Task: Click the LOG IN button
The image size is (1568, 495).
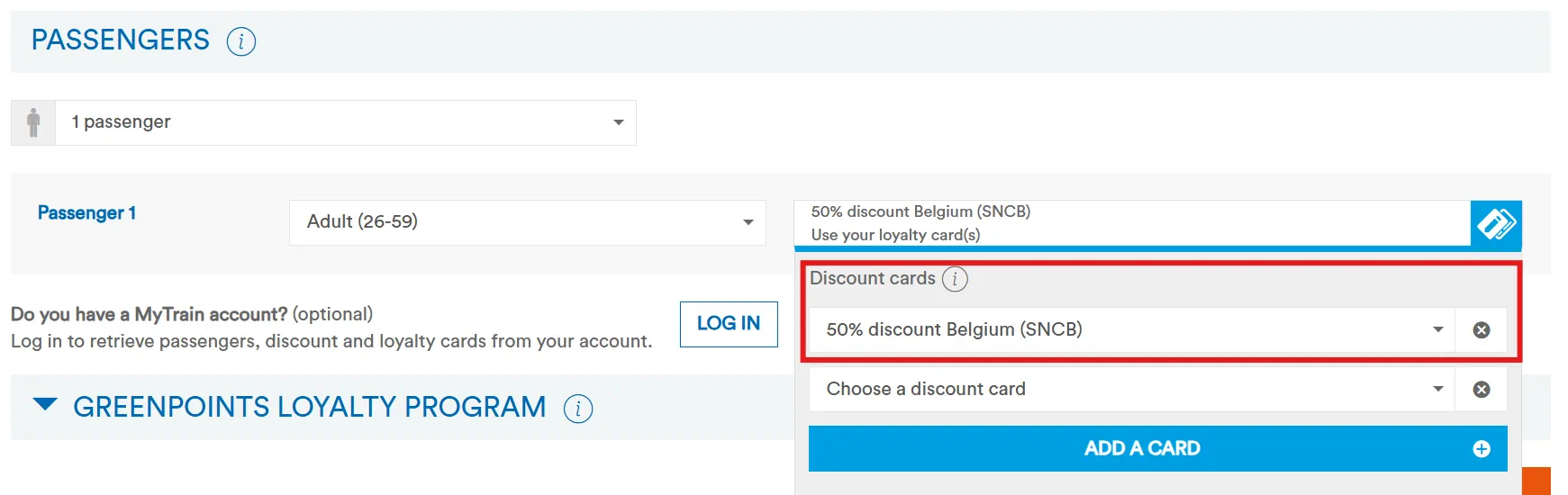Action: [x=729, y=324]
